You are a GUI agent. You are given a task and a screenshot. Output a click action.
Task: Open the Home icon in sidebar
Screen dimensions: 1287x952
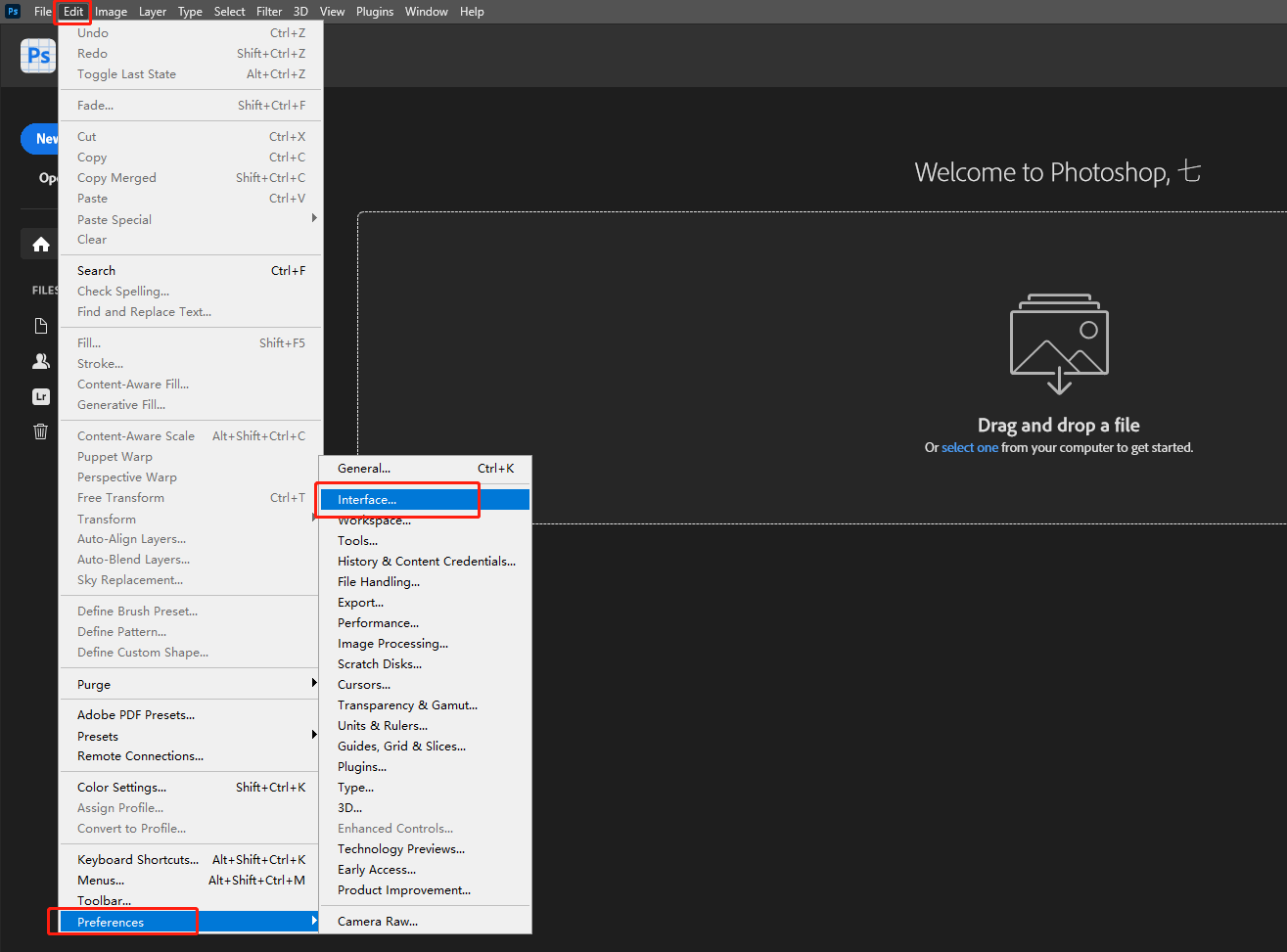pos(40,245)
